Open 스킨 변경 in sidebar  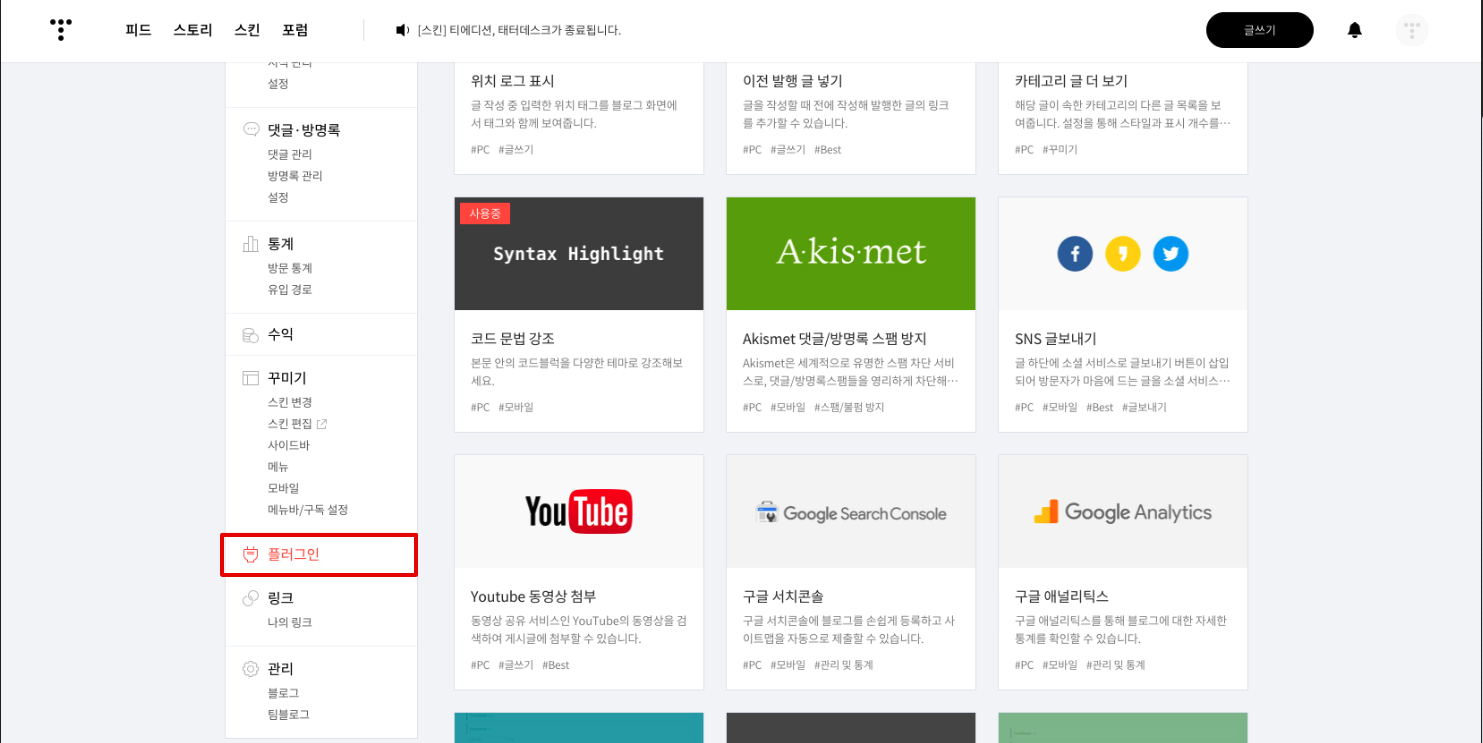[290, 402]
